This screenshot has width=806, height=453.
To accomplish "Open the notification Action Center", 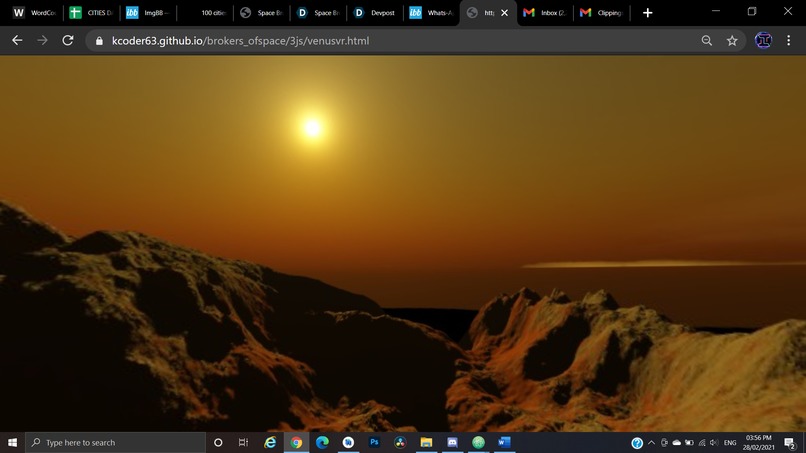I will coord(790,443).
